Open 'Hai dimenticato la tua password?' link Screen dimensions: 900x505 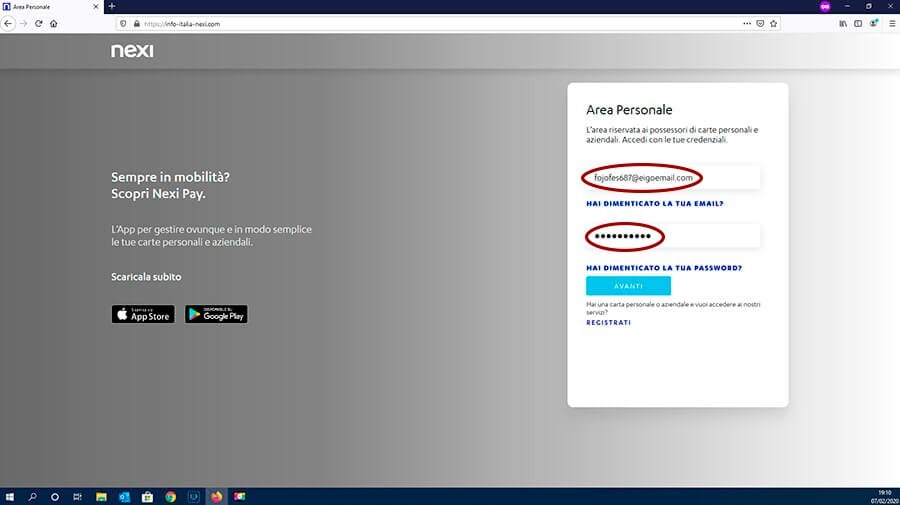[x=664, y=268]
